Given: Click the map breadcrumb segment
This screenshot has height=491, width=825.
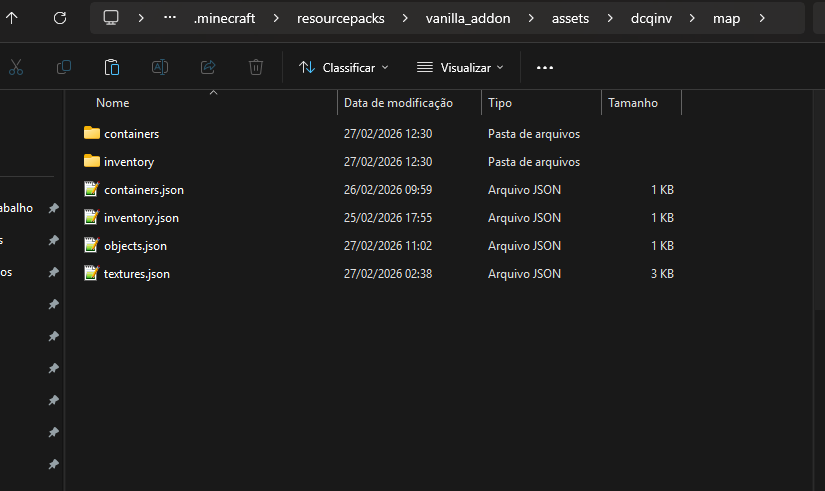Looking at the screenshot, I should [726, 18].
